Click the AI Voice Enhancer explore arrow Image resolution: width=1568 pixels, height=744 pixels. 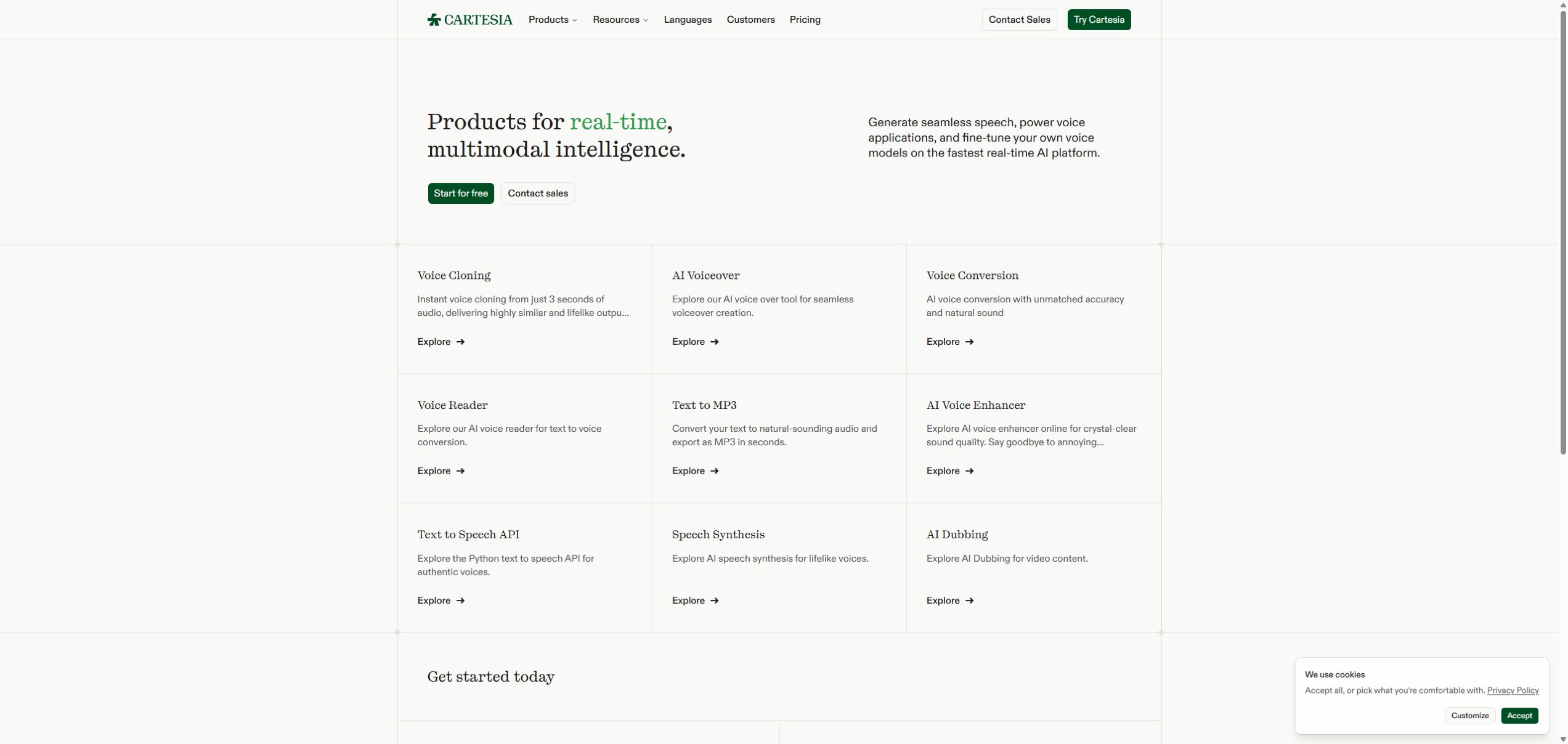[x=969, y=471]
